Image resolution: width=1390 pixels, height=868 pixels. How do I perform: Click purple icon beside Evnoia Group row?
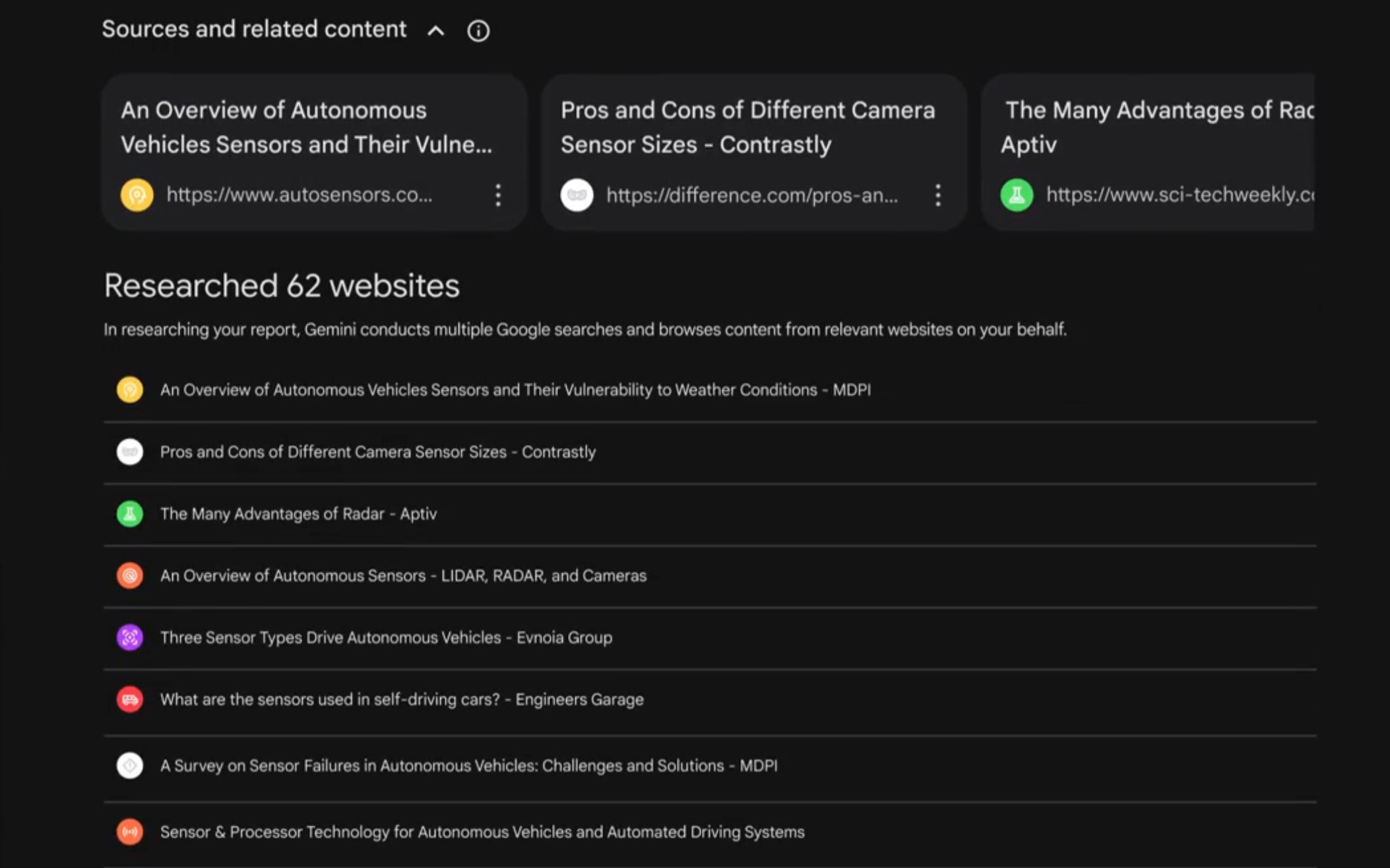tap(130, 638)
